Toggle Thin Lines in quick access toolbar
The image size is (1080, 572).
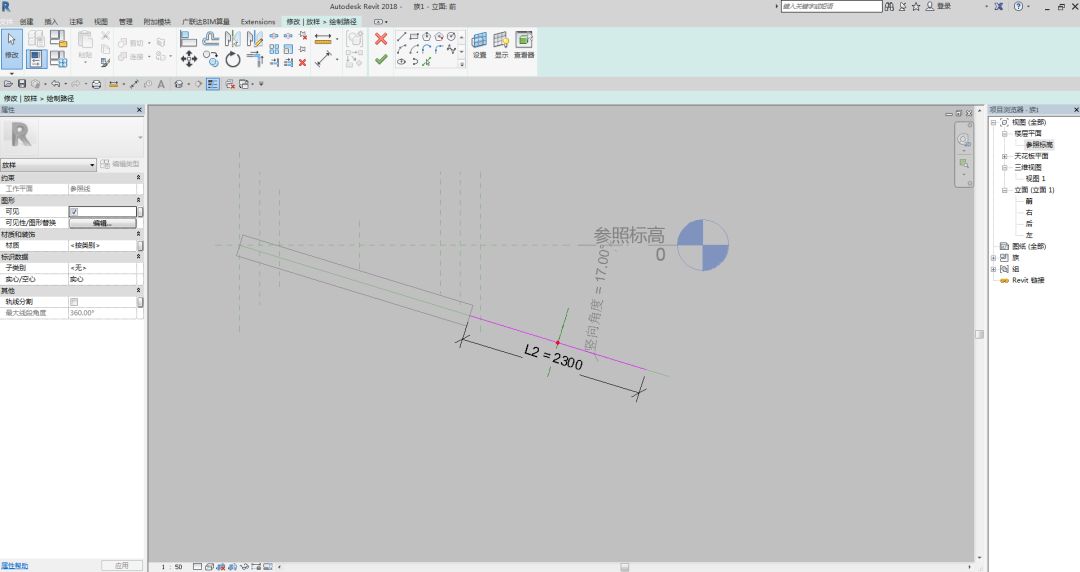point(213,84)
